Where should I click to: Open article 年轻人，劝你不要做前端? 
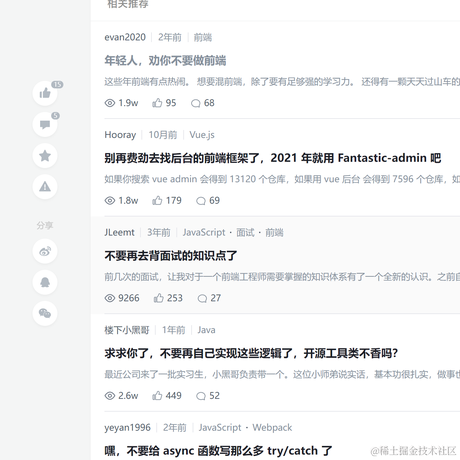point(165,61)
